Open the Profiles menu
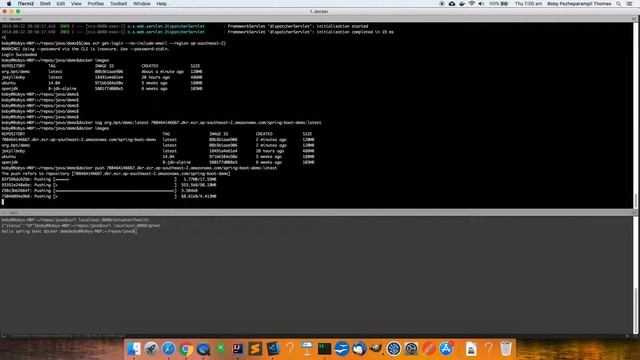640x360 pixels. point(96,4)
